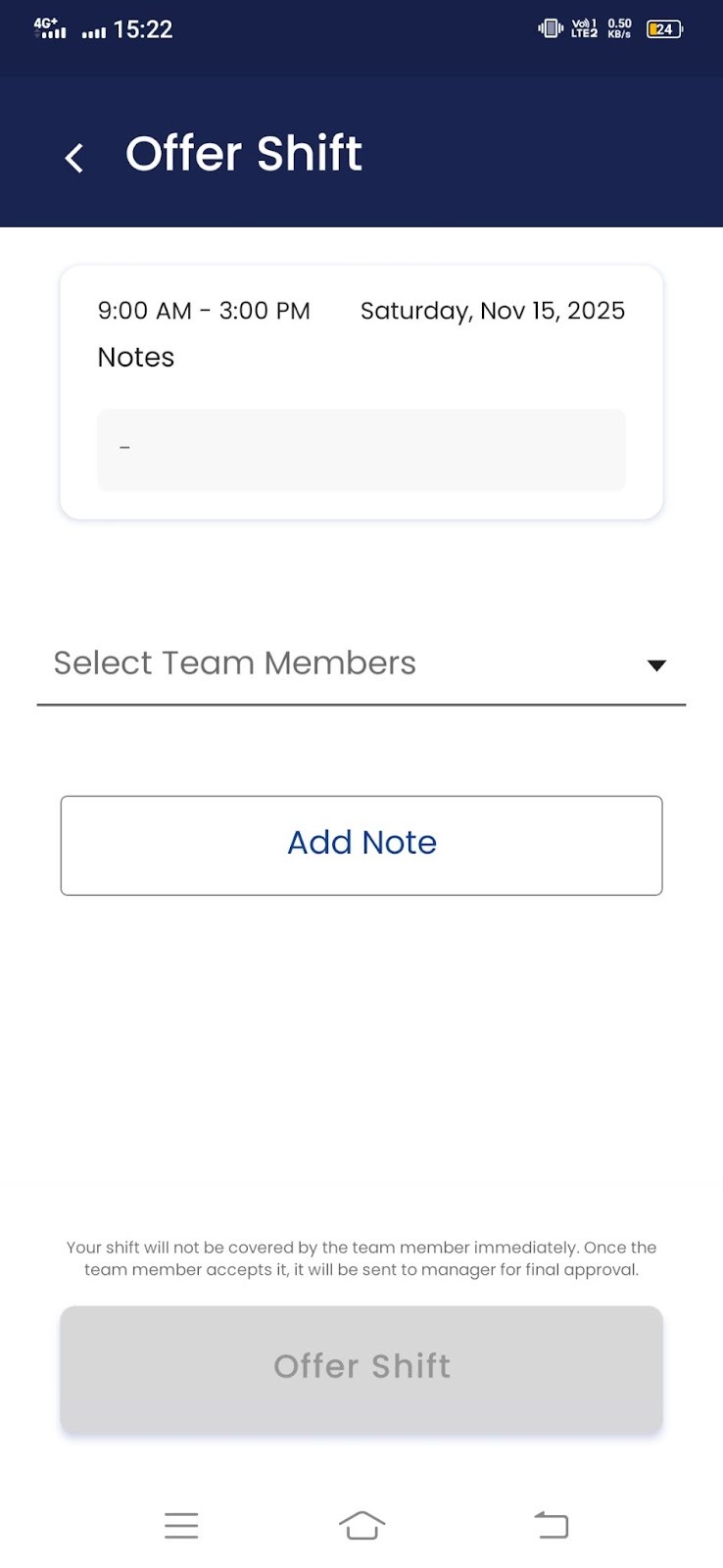Tap the back arrow beside Offer Shift
This screenshot has height=1568, width=723.
point(74,157)
